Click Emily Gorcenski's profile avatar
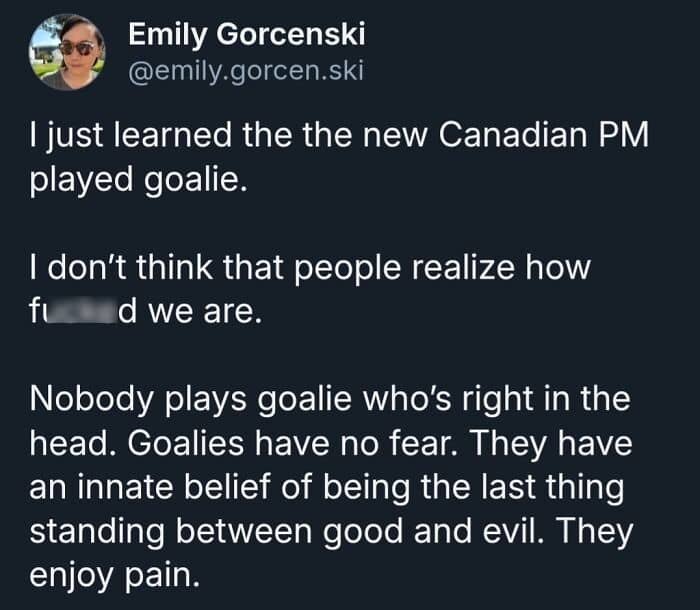 click(66, 52)
